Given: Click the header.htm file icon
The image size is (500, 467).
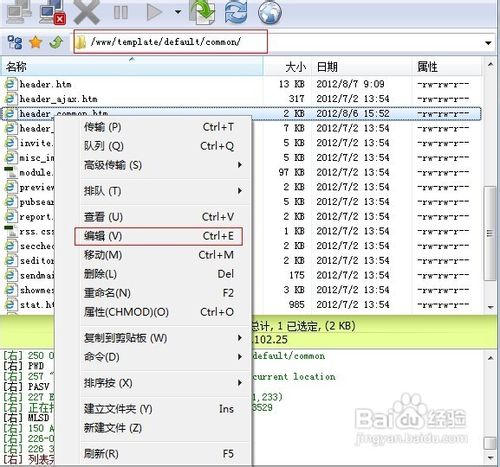Looking at the screenshot, I should tap(10, 84).
